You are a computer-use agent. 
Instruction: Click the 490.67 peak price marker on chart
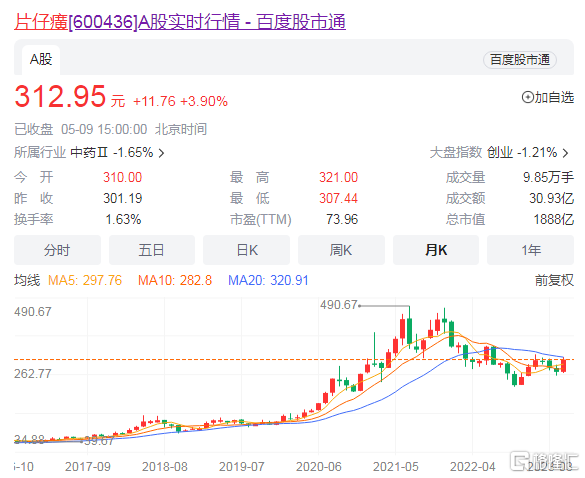tap(339, 305)
